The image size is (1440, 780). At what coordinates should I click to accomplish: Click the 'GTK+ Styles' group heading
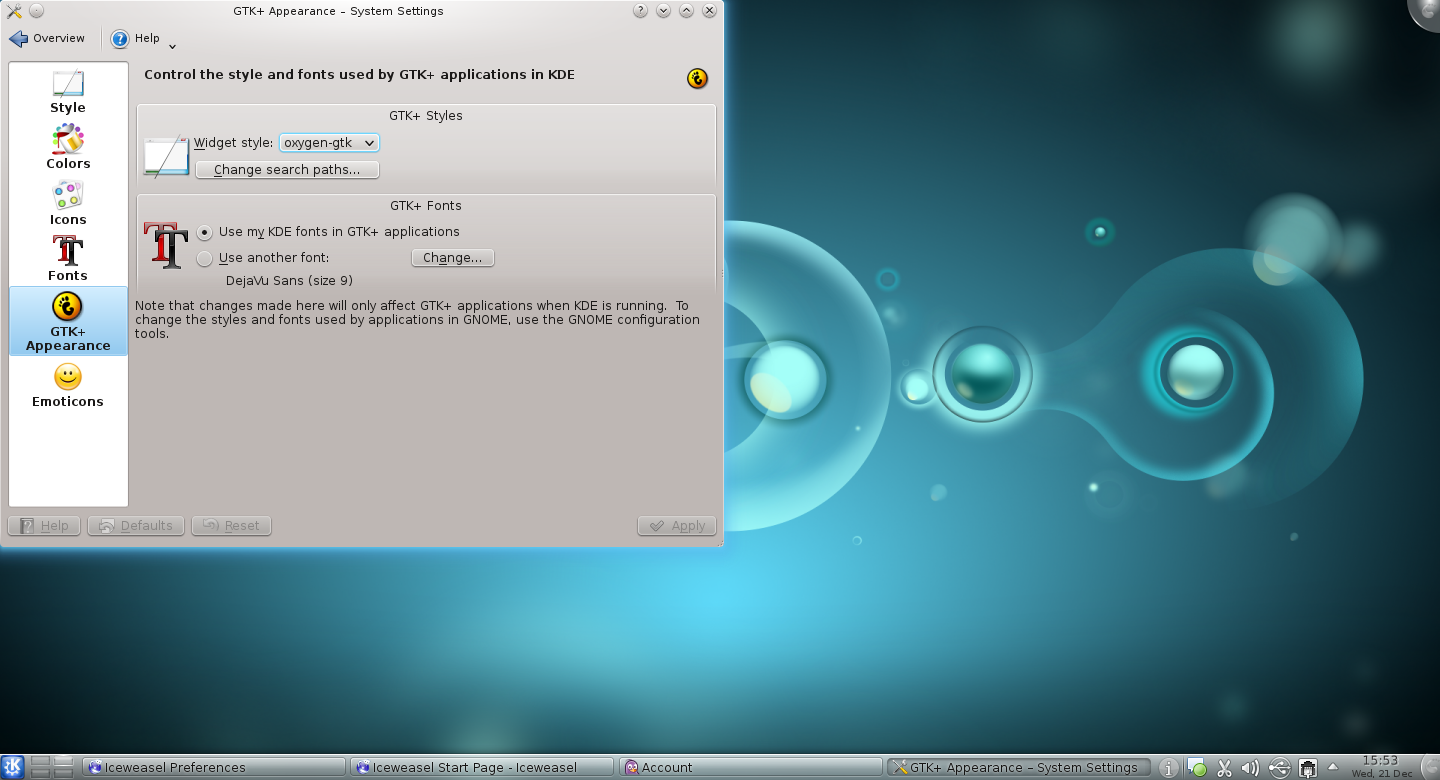(426, 116)
